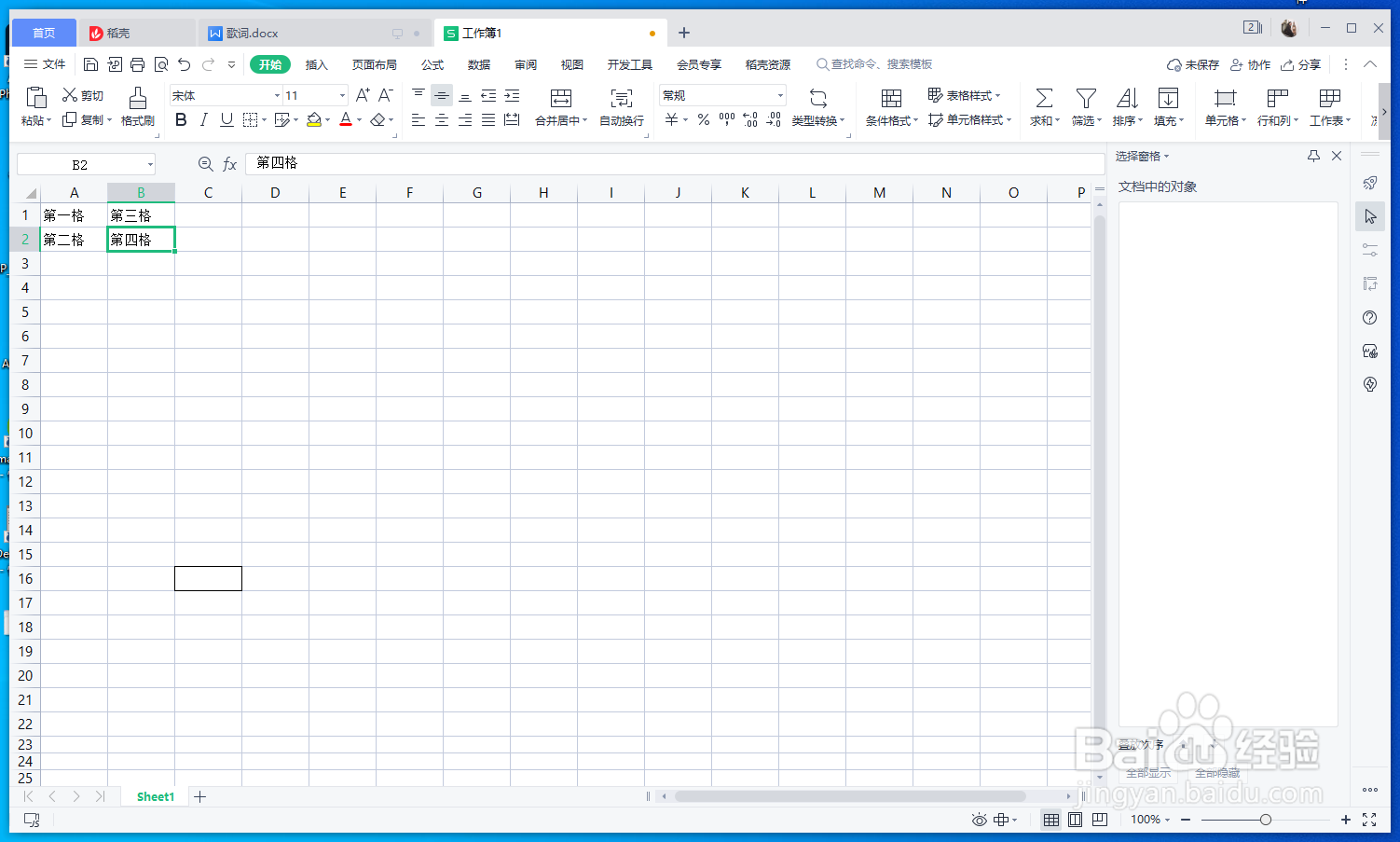
Task: Pin the selection pane with pushpin icon
Action: [x=1313, y=156]
